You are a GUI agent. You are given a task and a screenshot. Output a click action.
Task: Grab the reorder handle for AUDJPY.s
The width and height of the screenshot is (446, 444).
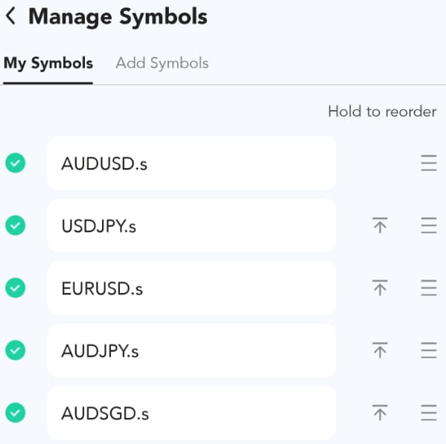[x=429, y=350]
